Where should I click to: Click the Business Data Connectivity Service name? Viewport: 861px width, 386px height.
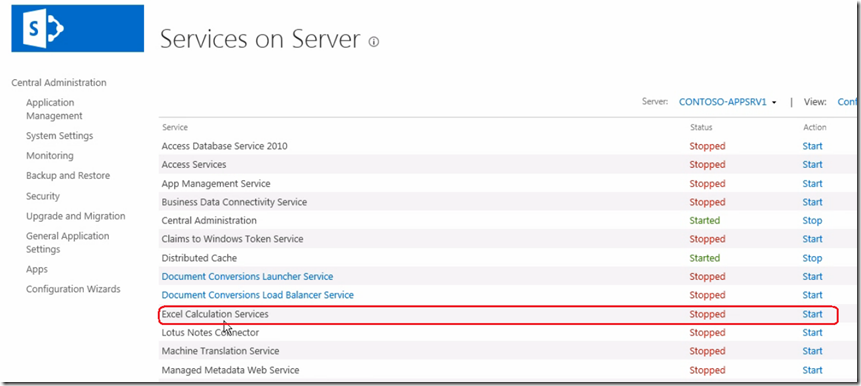234,202
